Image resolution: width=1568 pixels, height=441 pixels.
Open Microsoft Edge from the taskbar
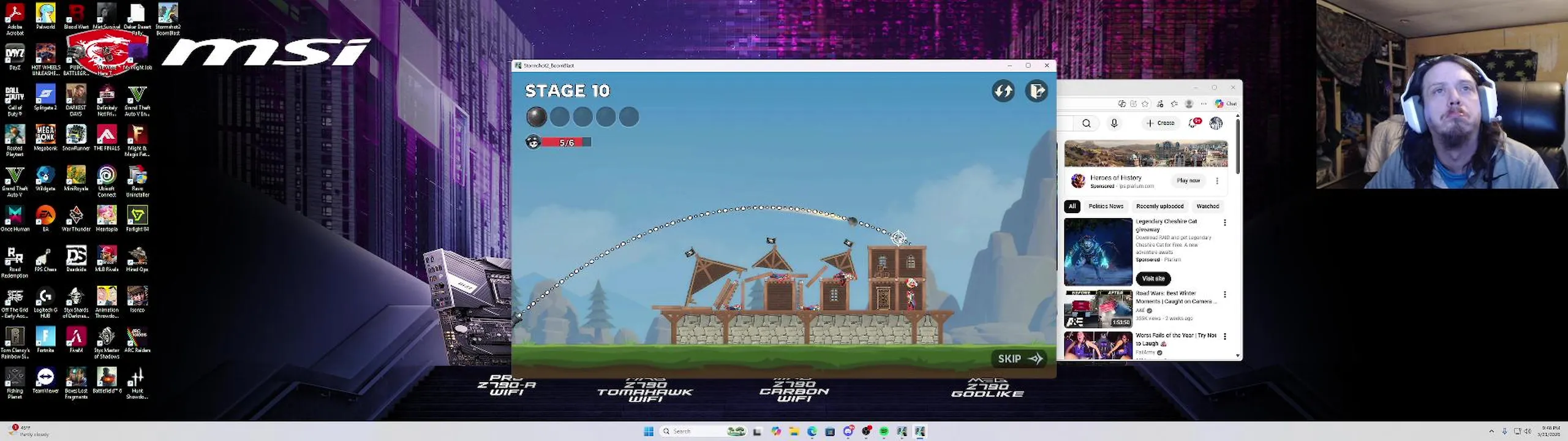coord(812,431)
